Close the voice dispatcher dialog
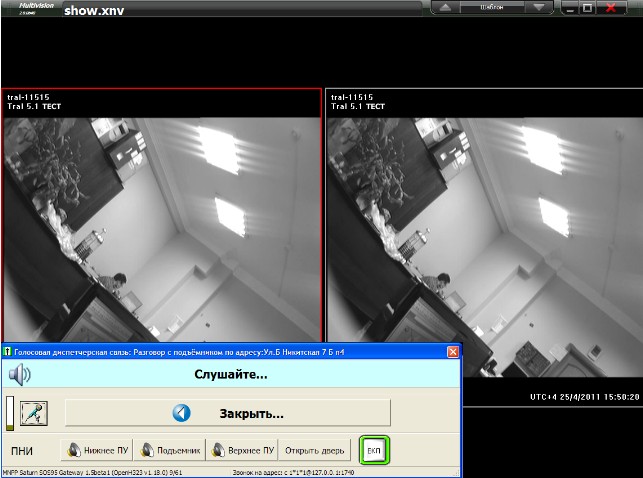This screenshot has width=643, height=478. click(453, 352)
